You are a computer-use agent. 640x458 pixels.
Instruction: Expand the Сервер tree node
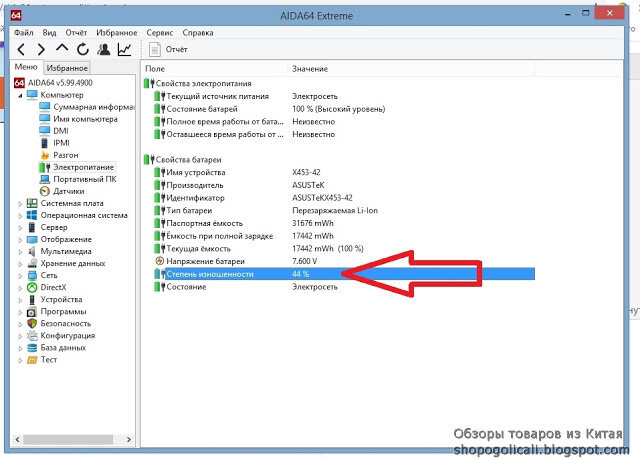click(20, 228)
